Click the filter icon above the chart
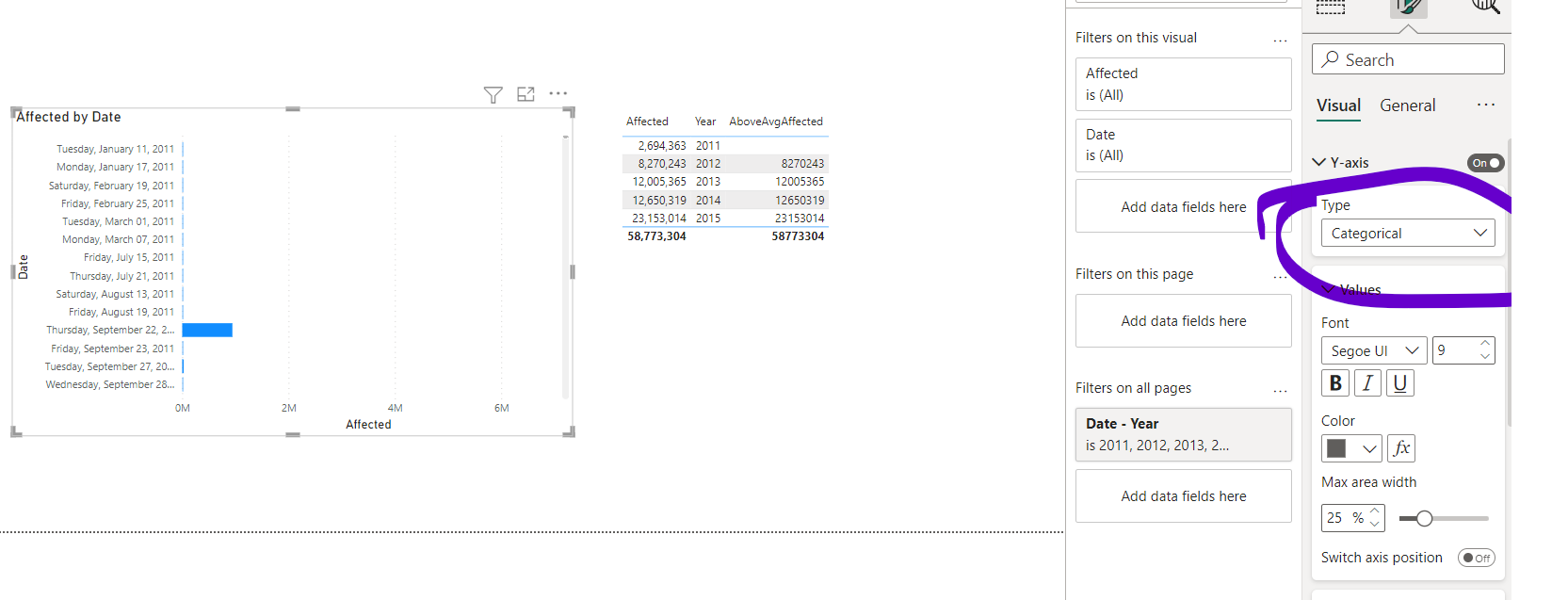This screenshot has width=1568, height=600. [493, 94]
